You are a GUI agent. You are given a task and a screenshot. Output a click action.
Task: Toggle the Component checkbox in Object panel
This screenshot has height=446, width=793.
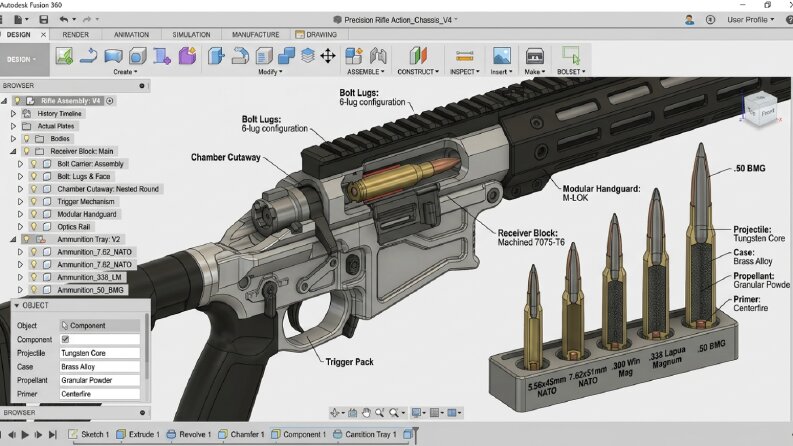65,339
